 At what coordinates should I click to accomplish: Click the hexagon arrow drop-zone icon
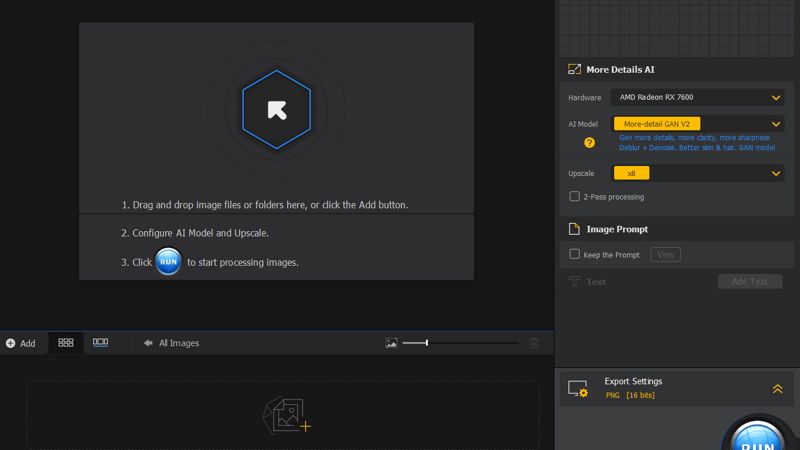(277, 110)
